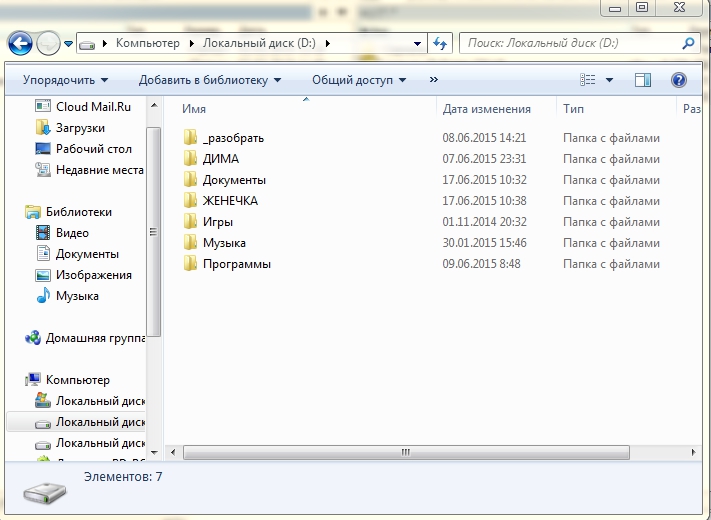Click the refresh button beside address bar
711x520 pixels.
tap(440, 44)
